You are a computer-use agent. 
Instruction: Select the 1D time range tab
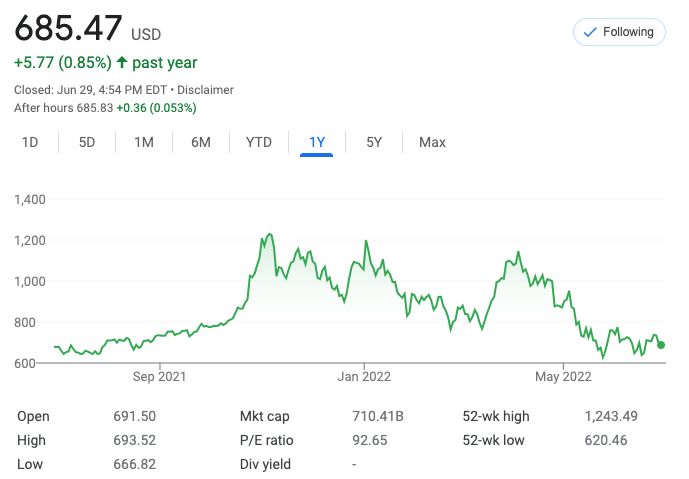click(x=30, y=142)
